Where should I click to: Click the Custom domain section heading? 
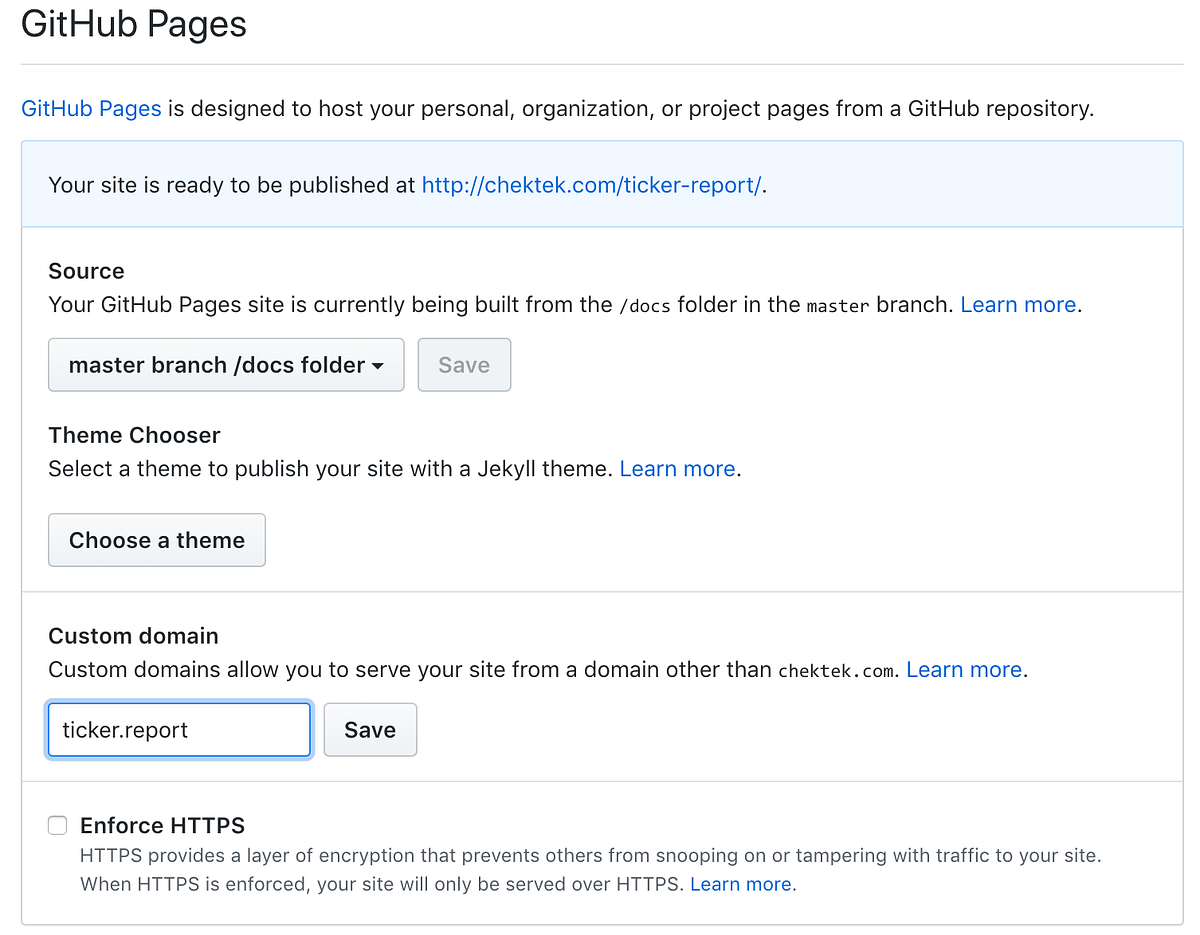pos(133,636)
